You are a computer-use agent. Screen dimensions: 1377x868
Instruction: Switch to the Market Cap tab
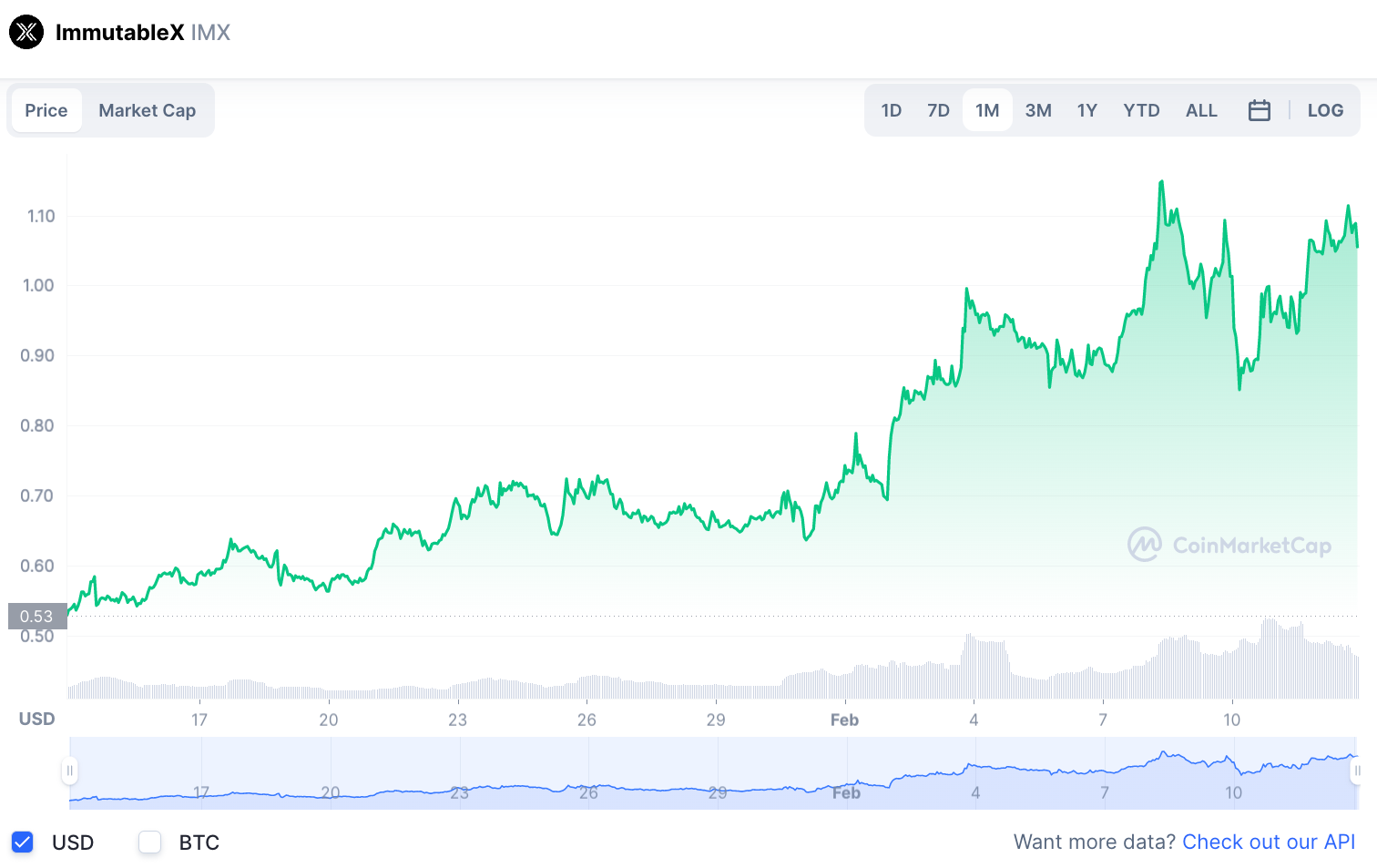click(x=147, y=109)
